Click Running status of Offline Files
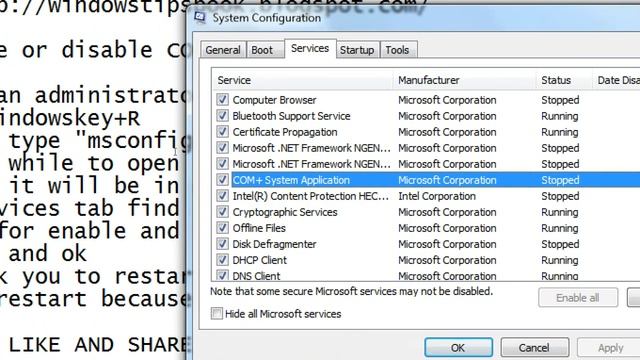Screen dimensions: 640x360 [x=560, y=228]
